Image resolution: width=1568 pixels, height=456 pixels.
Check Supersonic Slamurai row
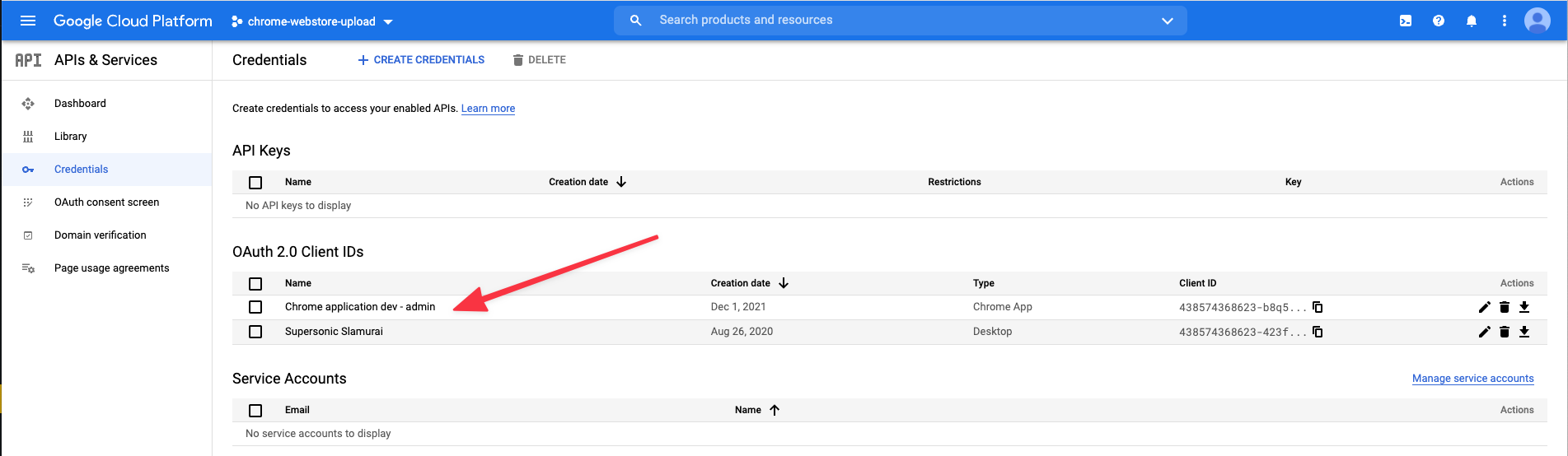pyautogui.click(x=255, y=332)
